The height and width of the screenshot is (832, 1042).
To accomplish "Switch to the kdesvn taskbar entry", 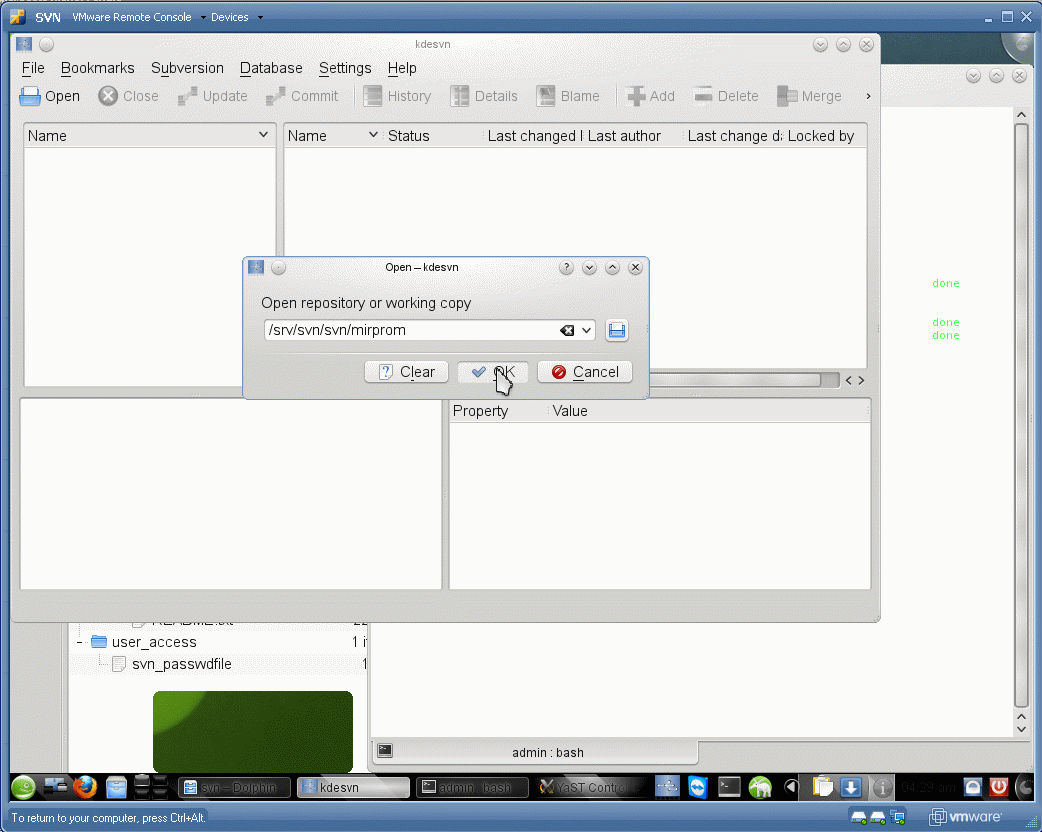I will (x=353, y=787).
